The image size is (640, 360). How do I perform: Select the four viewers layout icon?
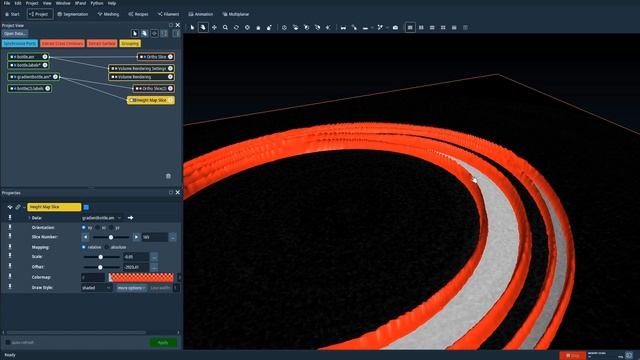(443, 27)
